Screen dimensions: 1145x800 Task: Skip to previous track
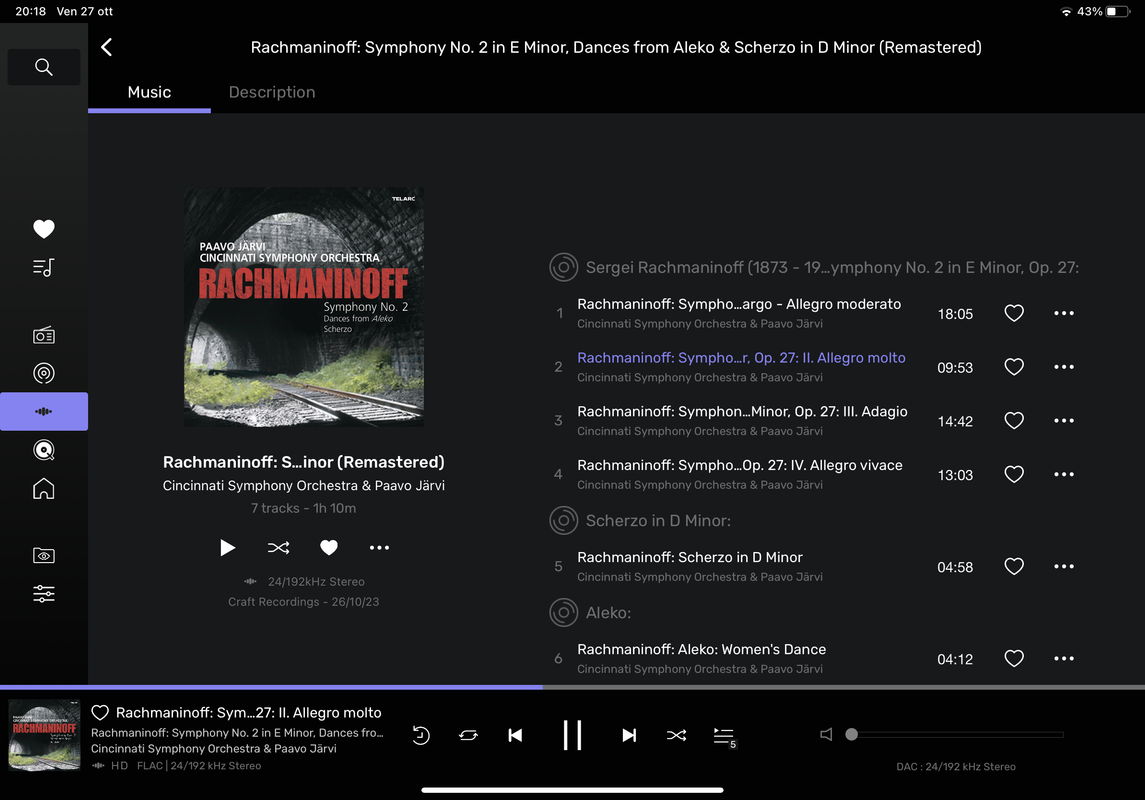pos(516,735)
